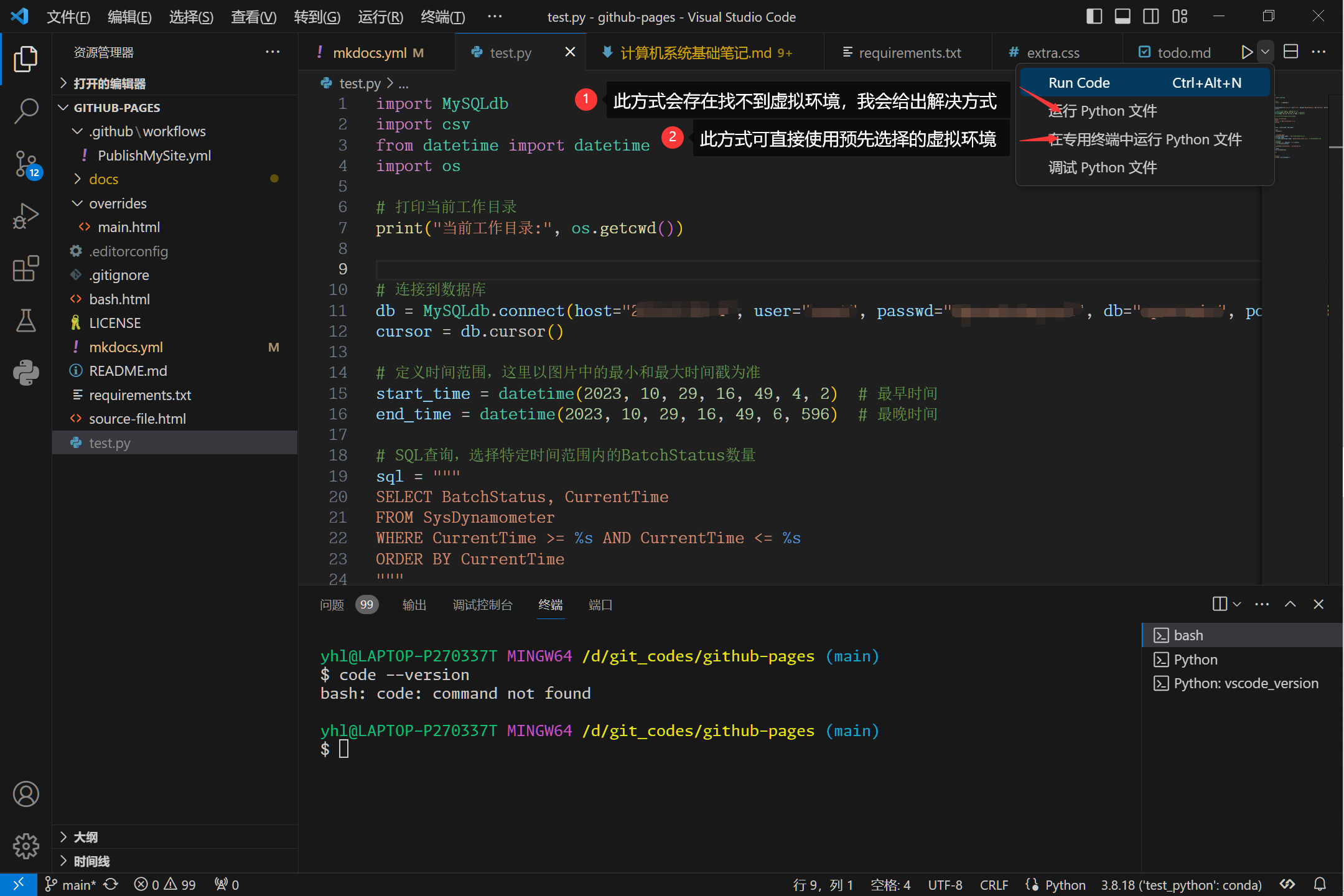
Task: Toggle bottom panel visibility
Action: click(x=1122, y=17)
